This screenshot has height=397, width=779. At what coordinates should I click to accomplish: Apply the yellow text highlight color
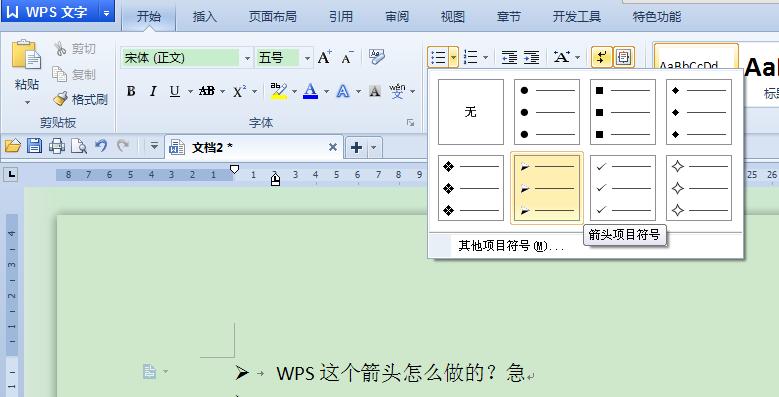tap(279, 91)
